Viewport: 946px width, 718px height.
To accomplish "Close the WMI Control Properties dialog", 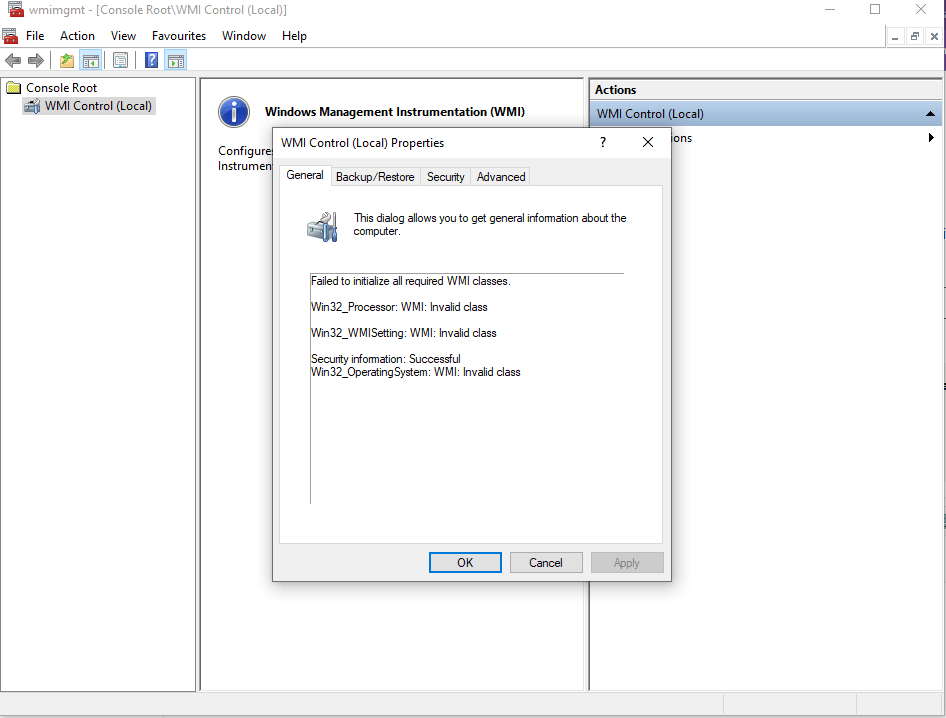I will pyautogui.click(x=648, y=142).
